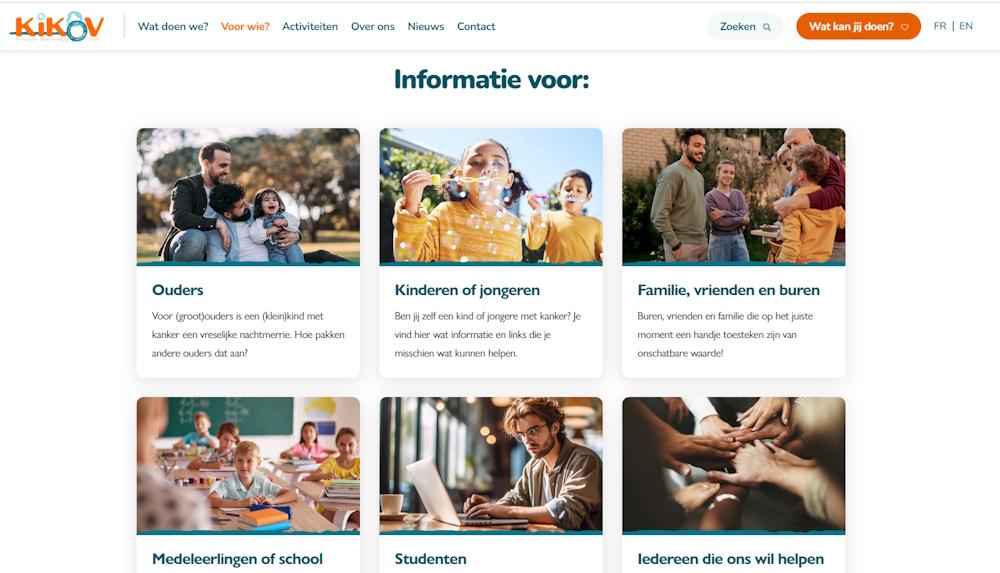Switch language to EN
The image size is (1000, 573).
tap(966, 26)
